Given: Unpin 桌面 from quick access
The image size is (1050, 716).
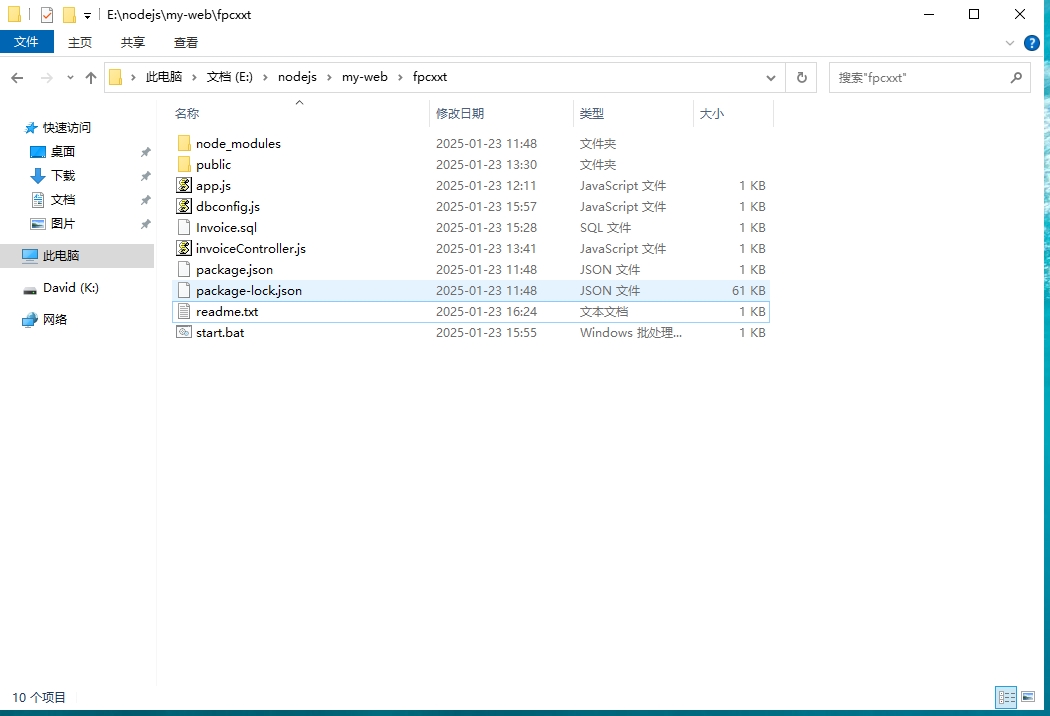Looking at the screenshot, I should [x=145, y=151].
